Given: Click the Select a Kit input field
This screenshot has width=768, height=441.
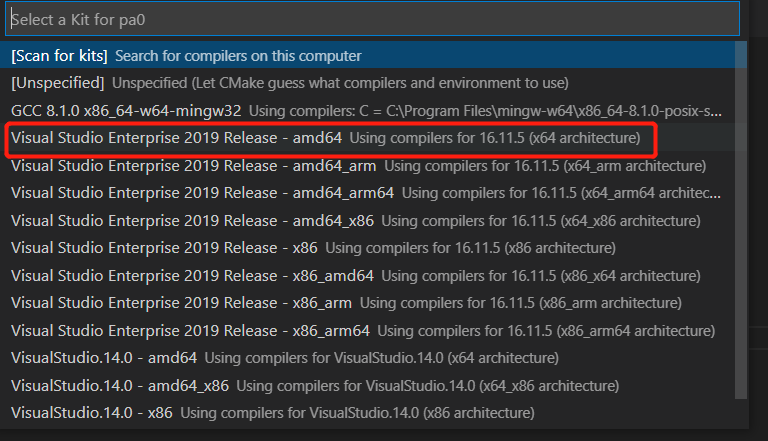Looking at the screenshot, I should pos(372,20).
